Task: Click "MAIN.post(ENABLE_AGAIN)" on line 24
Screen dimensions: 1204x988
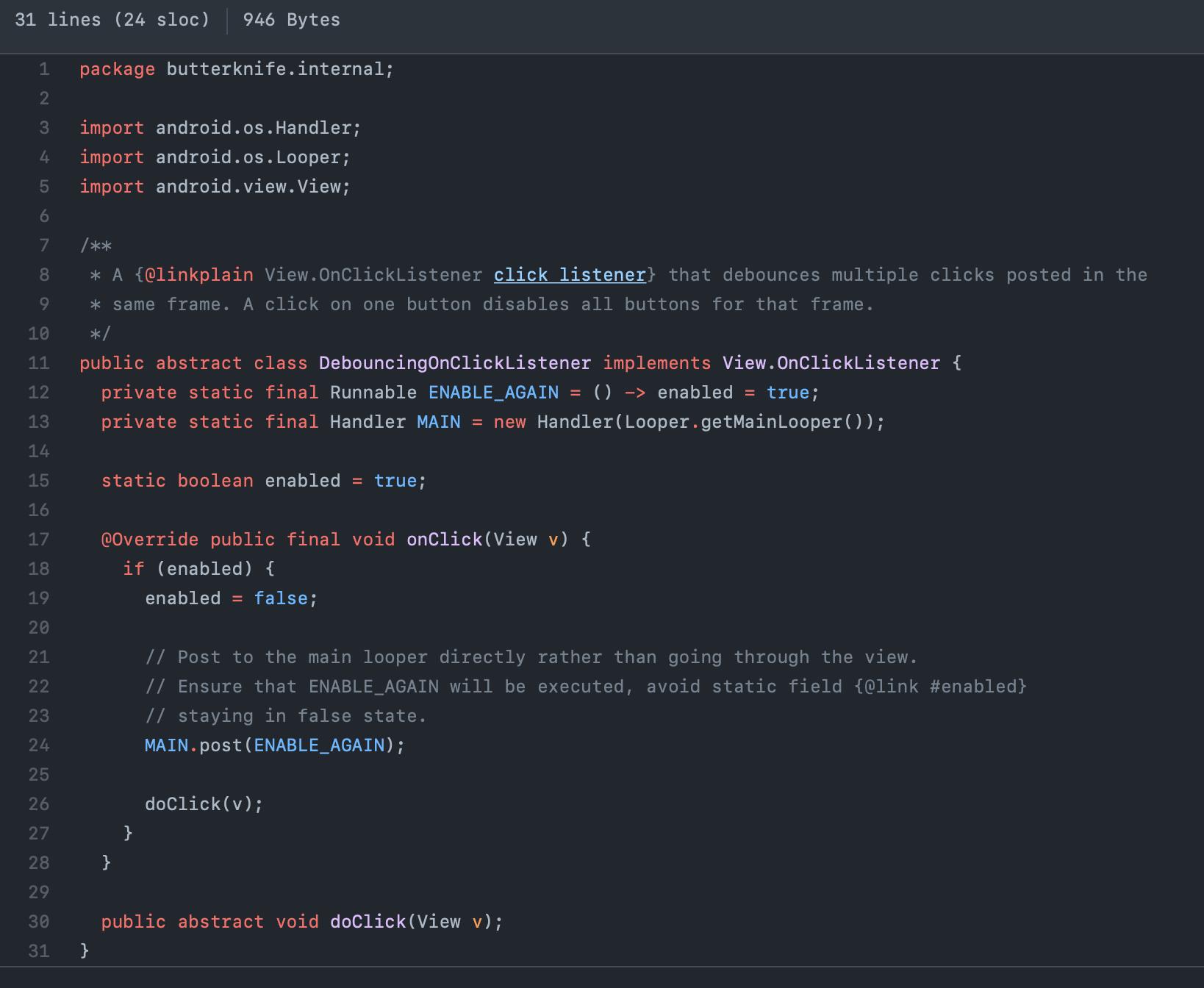Action: point(270,745)
